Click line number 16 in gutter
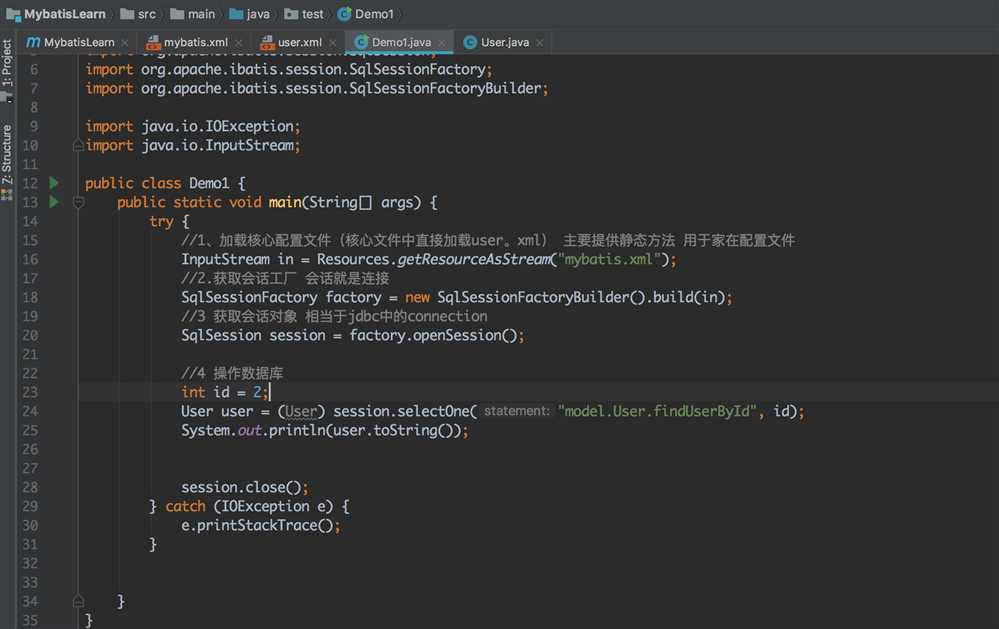This screenshot has height=629, width=999. [30, 259]
